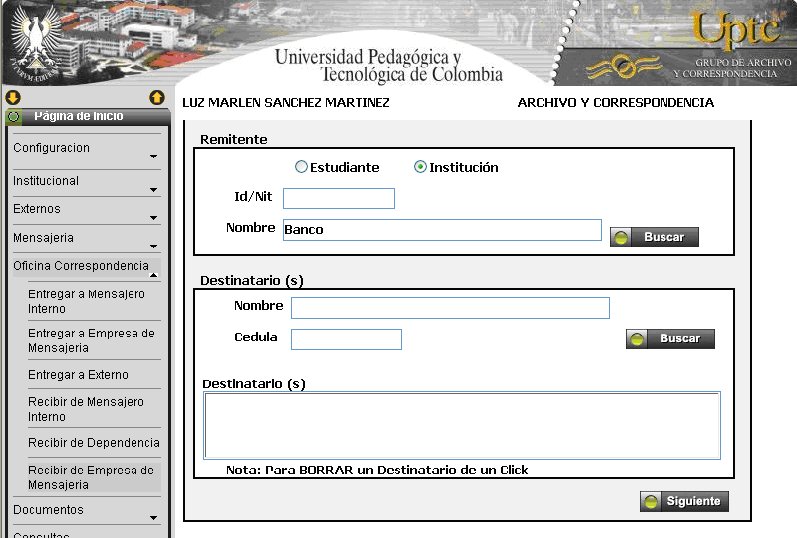Expand the Institucional menu arrow

pos(154,190)
